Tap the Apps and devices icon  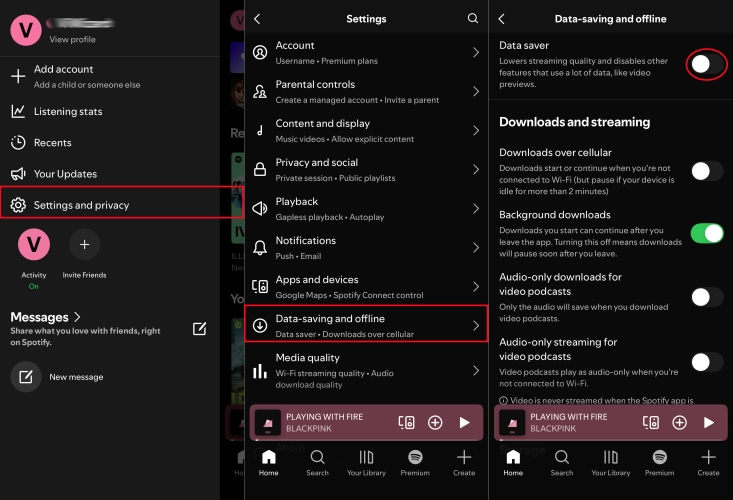point(260,286)
